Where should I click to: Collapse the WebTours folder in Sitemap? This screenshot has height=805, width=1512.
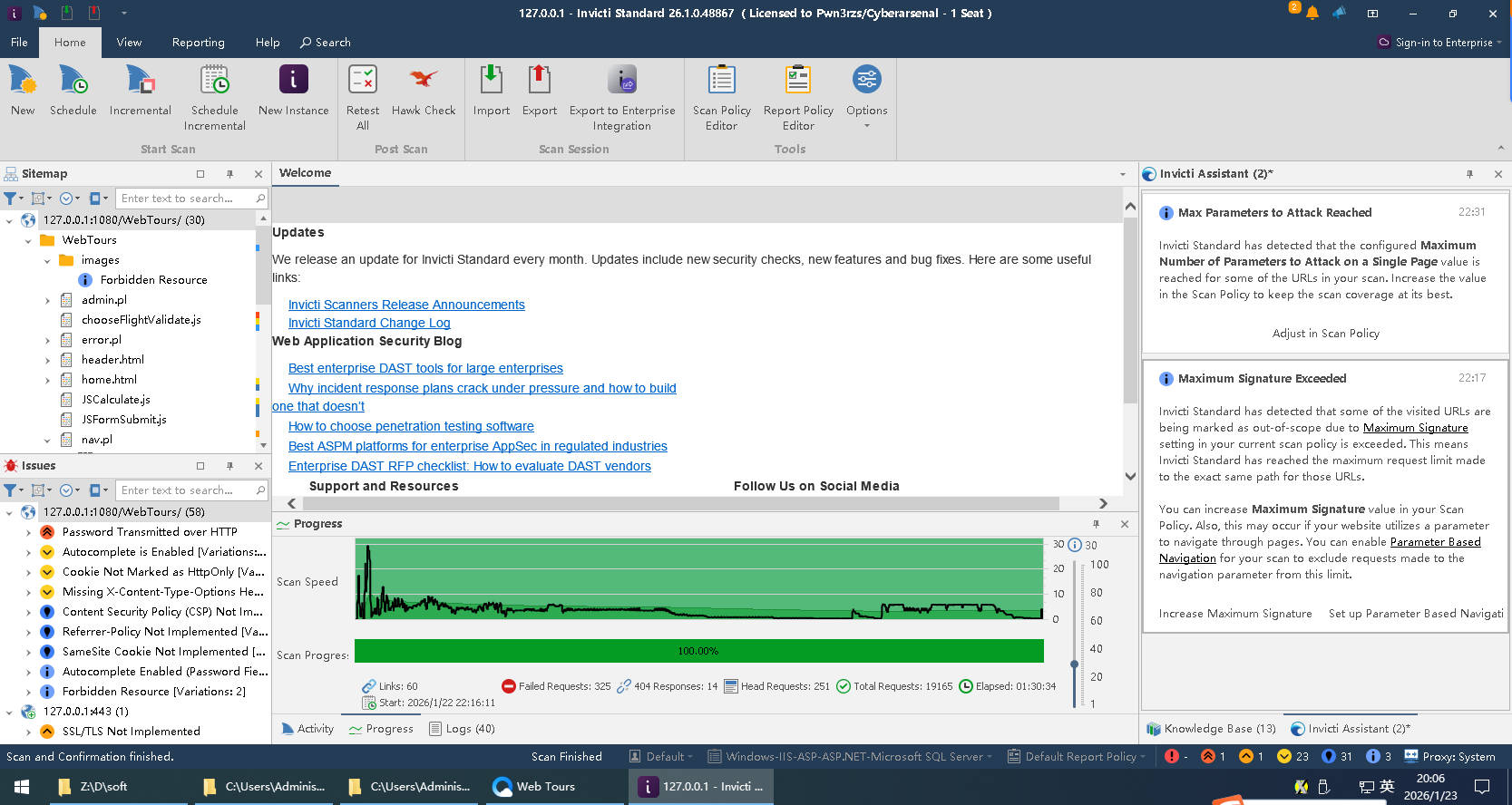[28, 240]
